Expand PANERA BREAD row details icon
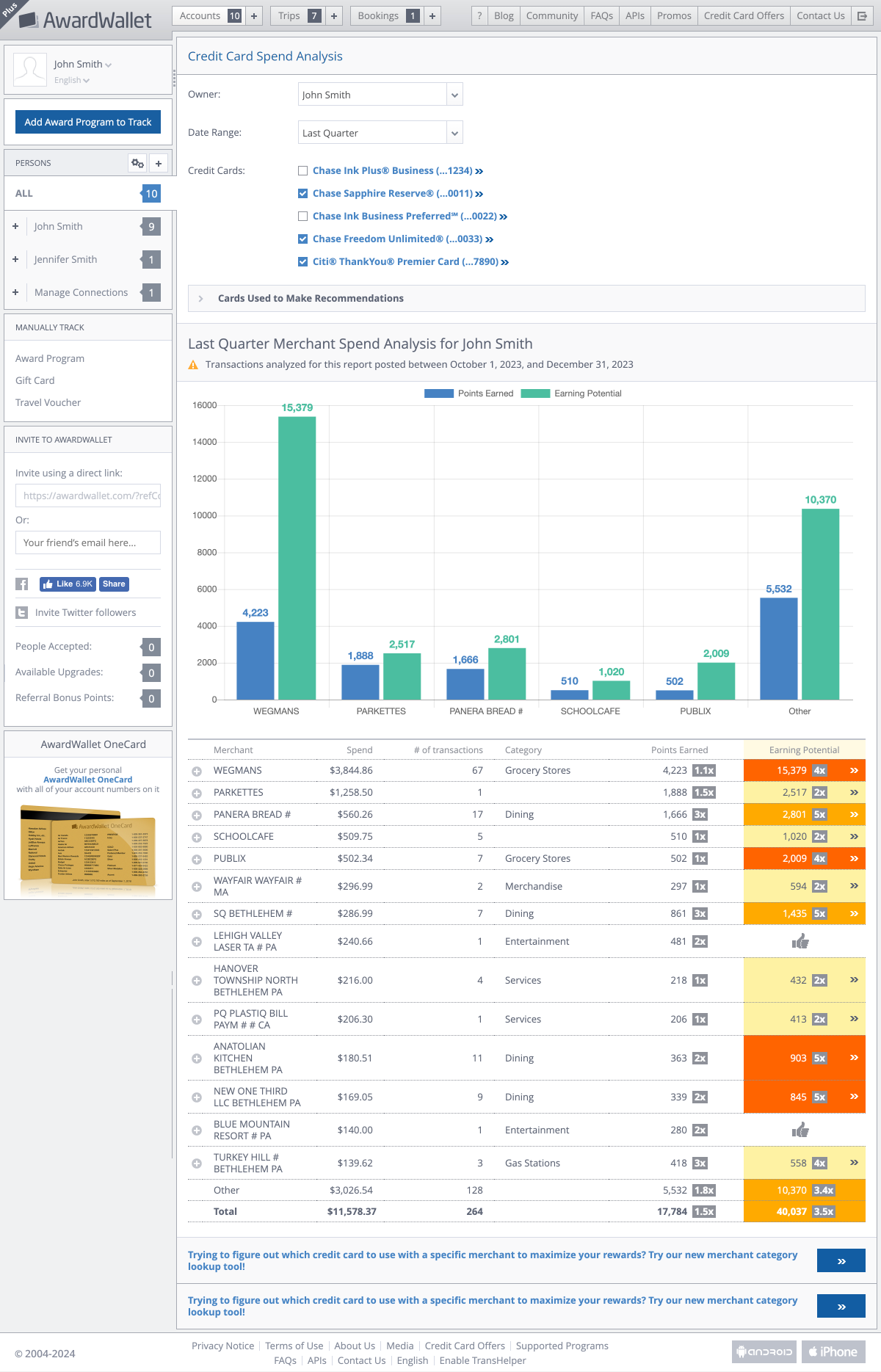This screenshot has width=881, height=1372. (x=197, y=816)
